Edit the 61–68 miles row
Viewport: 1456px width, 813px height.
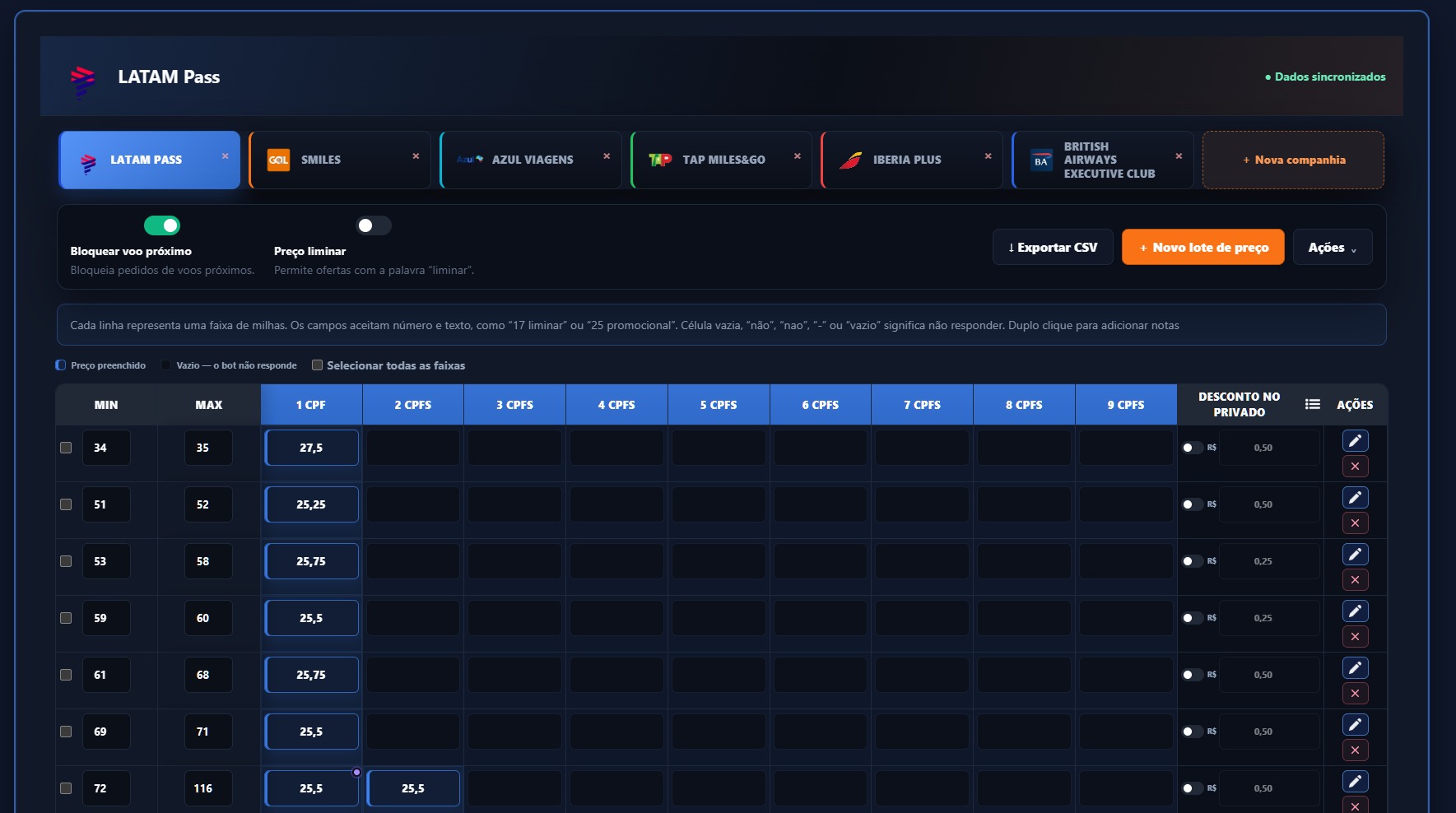[x=1355, y=667]
